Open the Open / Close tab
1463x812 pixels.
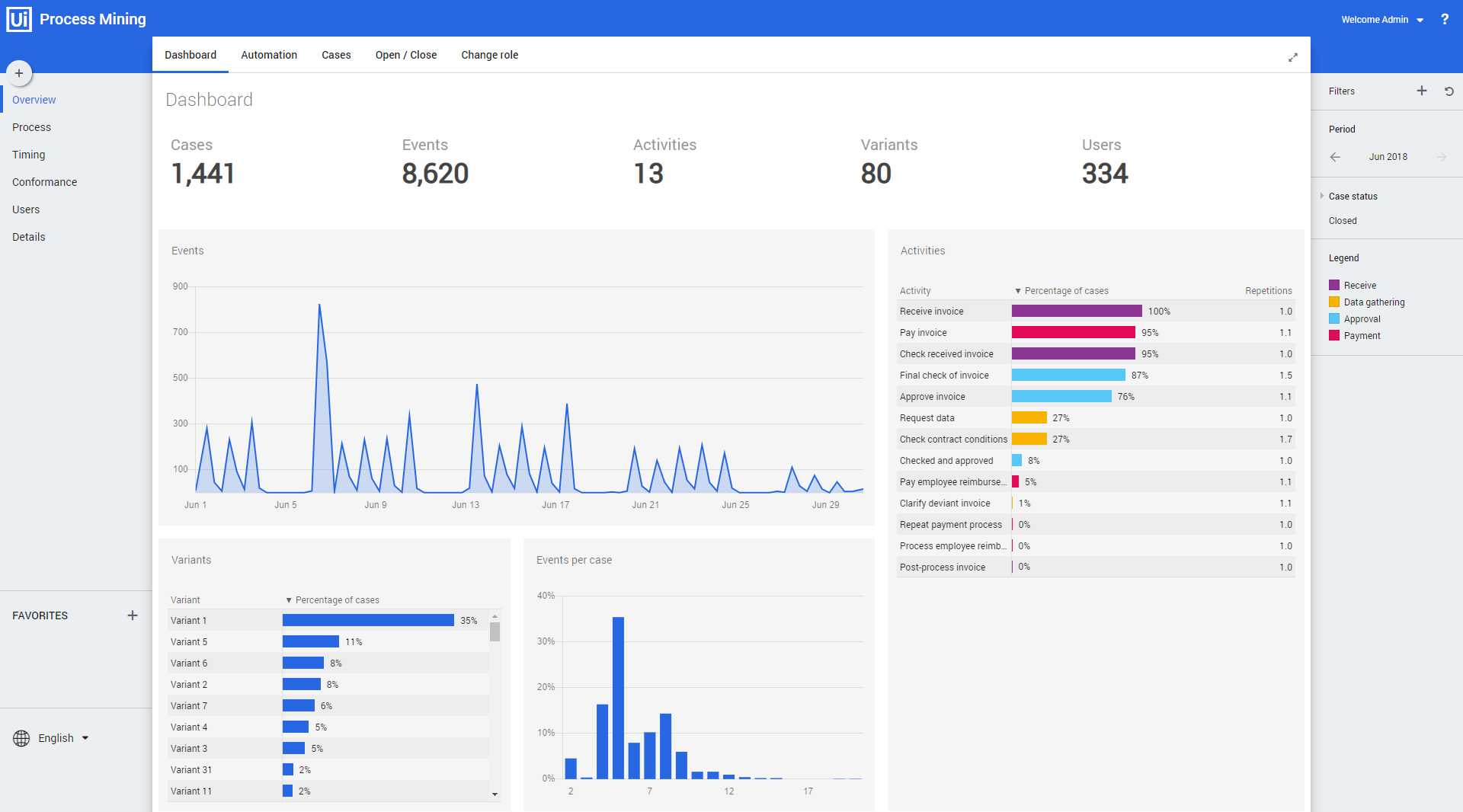point(406,55)
